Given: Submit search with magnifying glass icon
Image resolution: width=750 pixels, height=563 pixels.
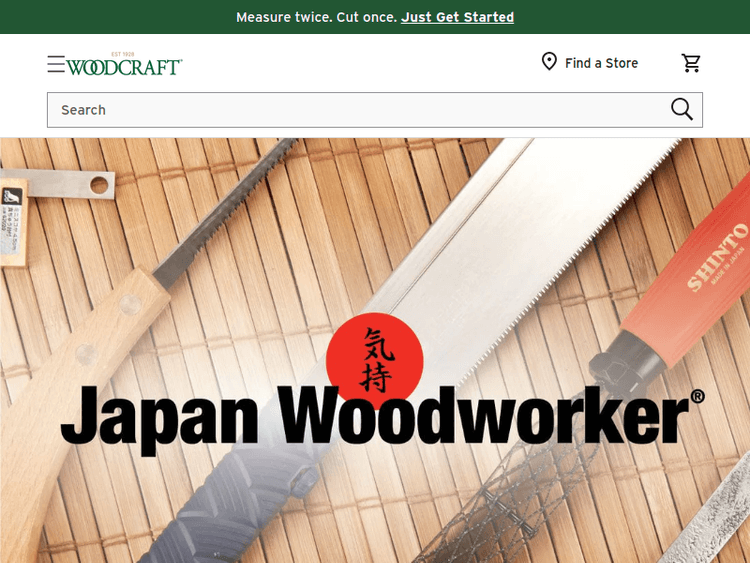Looking at the screenshot, I should (x=682, y=110).
